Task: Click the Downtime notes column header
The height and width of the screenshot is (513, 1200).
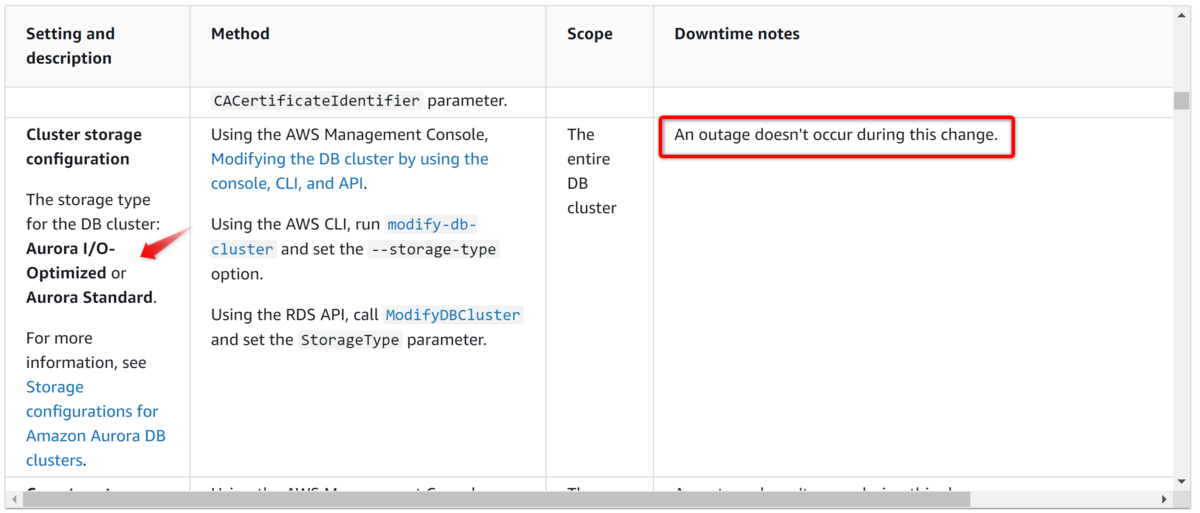Action: coord(737,34)
